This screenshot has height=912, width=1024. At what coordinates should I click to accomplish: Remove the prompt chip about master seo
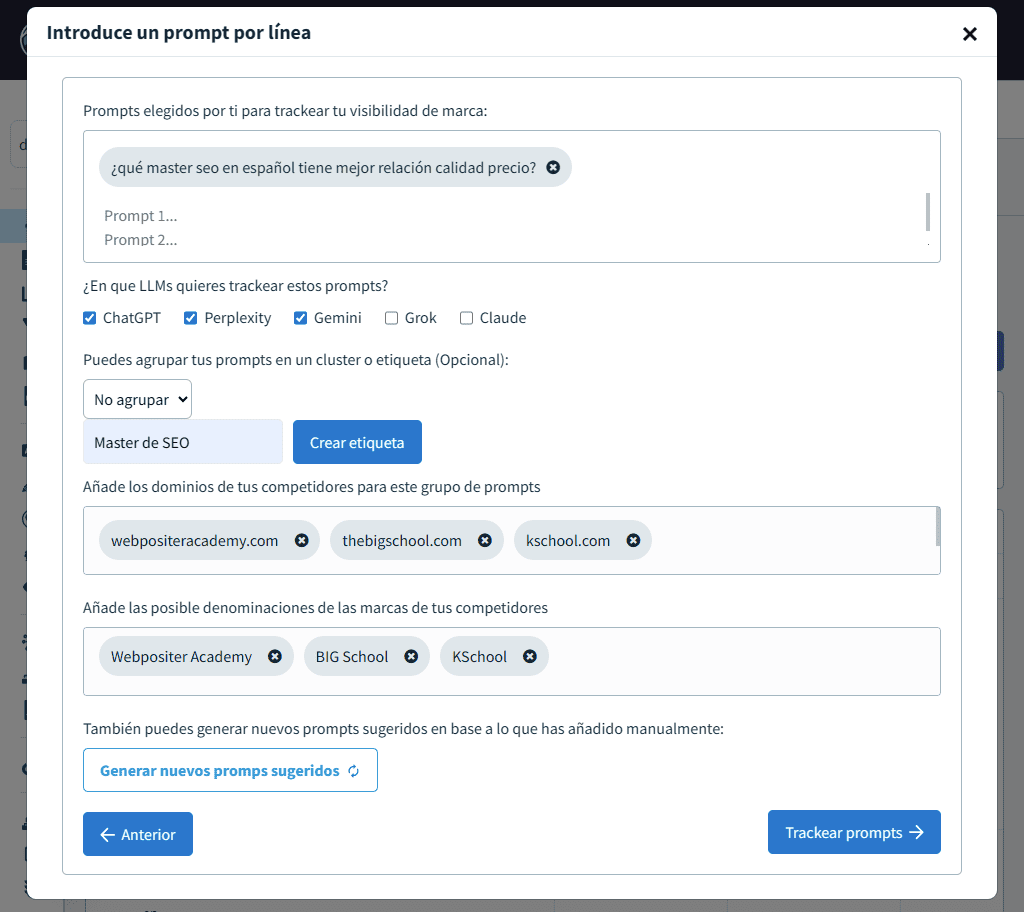553,167
